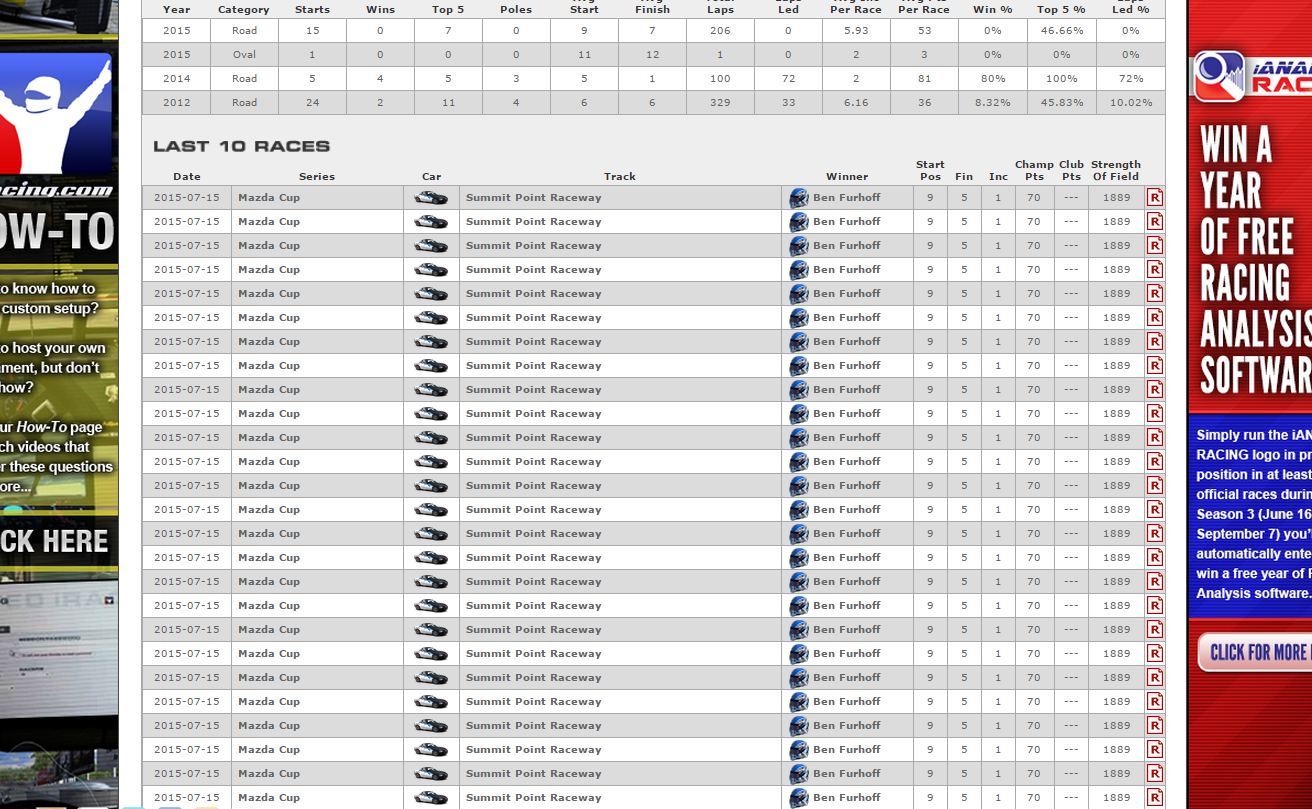Image resolution: width=1312 pixels, height=809 pixels.
Task: Open results icon in bottom visible race row
Action: pyautogui.click(x=1154, y=797)
